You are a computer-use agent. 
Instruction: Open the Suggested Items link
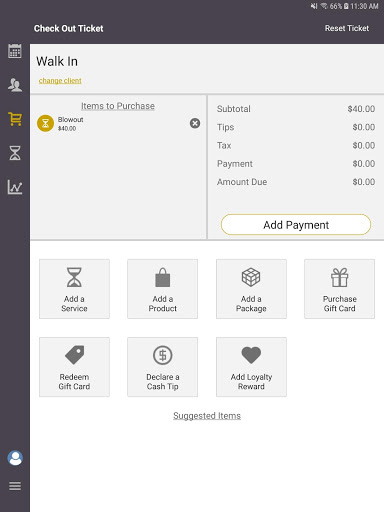[207, 416]
